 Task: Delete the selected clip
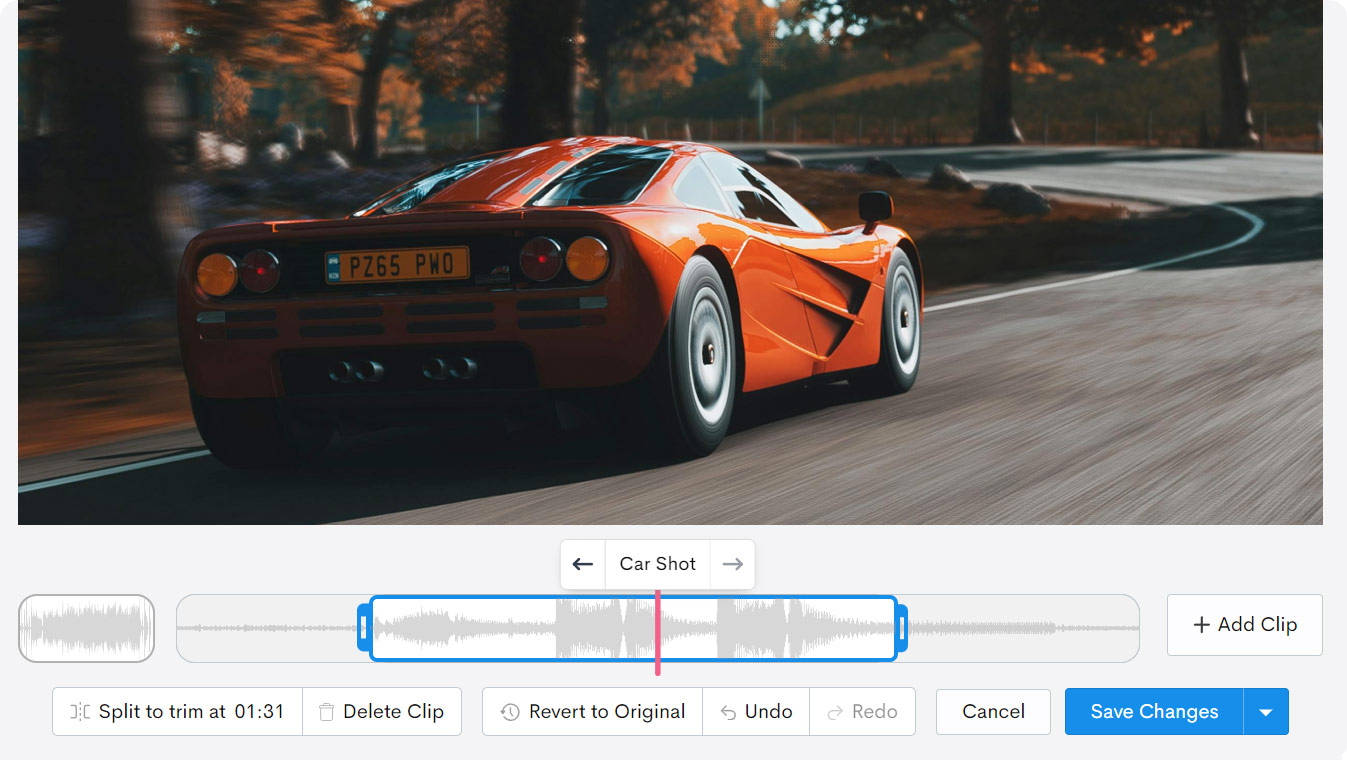[x=382, y=711]
